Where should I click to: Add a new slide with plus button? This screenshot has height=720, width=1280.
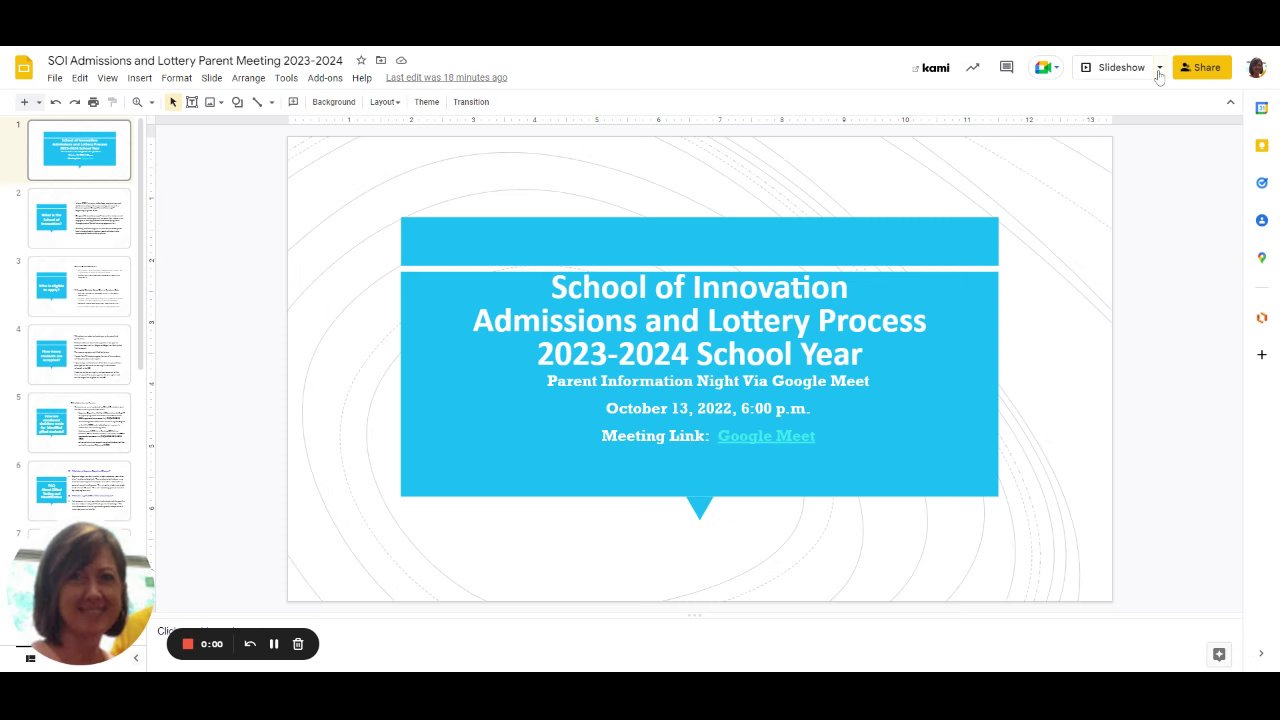[x=24, y=102]
